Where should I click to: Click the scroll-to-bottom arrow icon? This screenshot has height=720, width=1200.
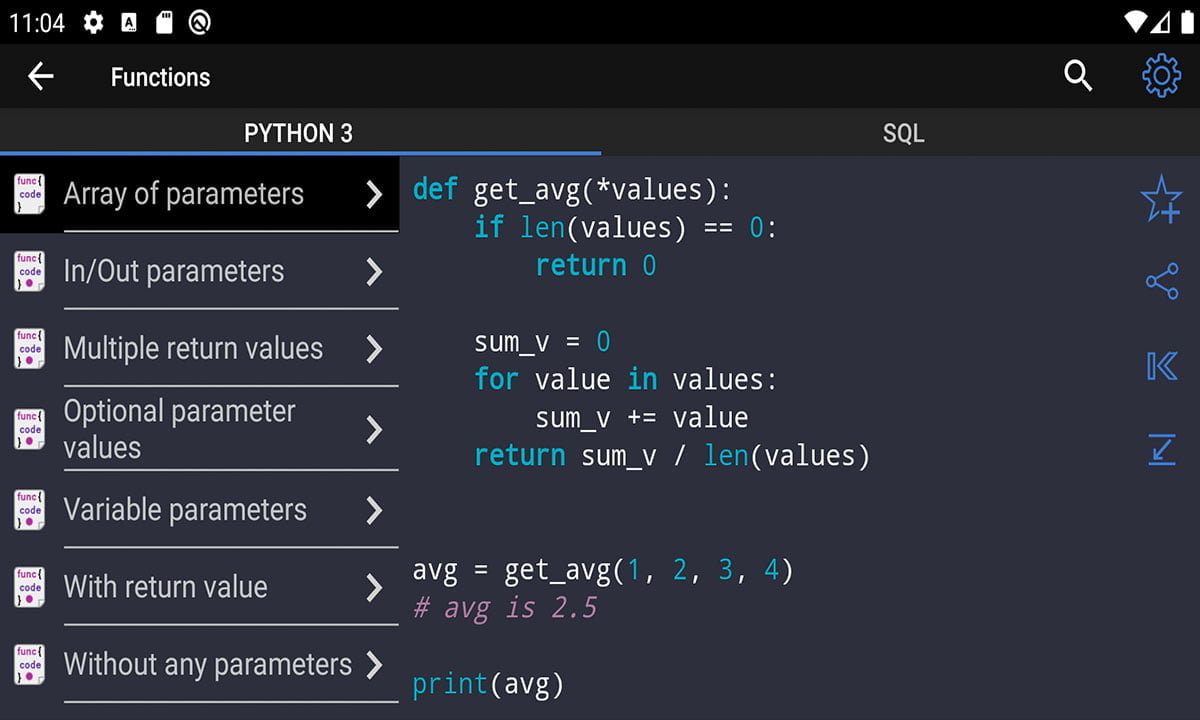click(1161, 449)
